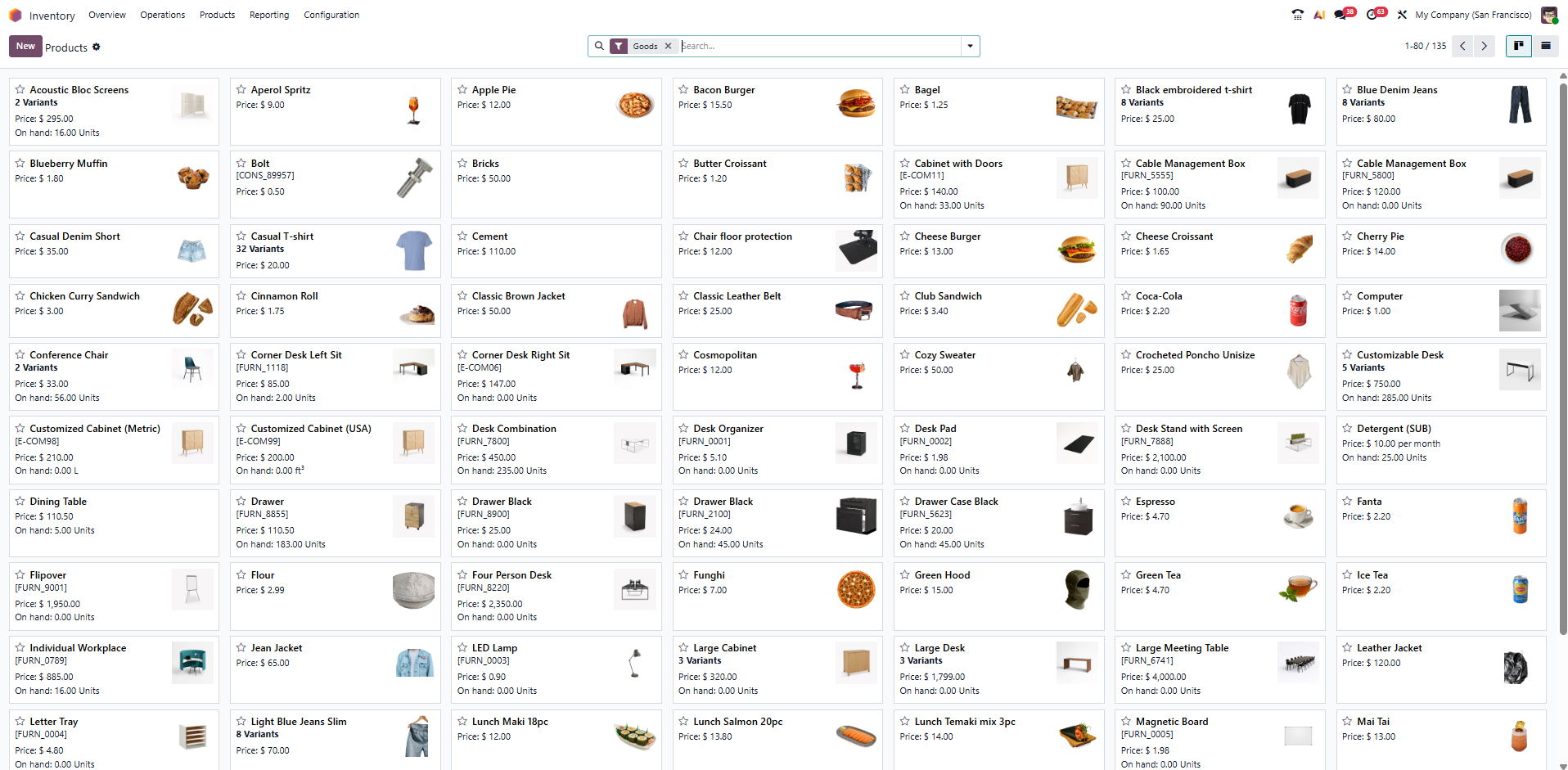1568x770 pixels.
Task: Click the VoIP phone icon
Action: tap(1297, 14)
